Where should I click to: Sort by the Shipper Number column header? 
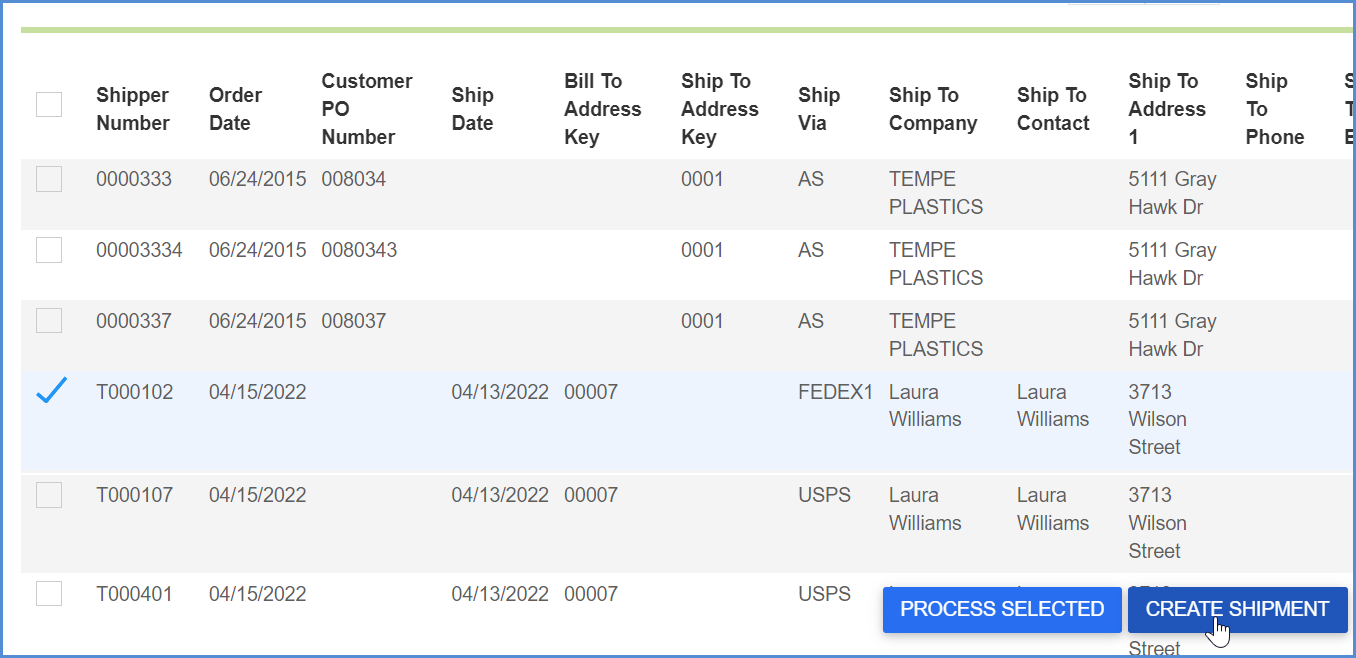pyautogui.click(x=133, y=109)
